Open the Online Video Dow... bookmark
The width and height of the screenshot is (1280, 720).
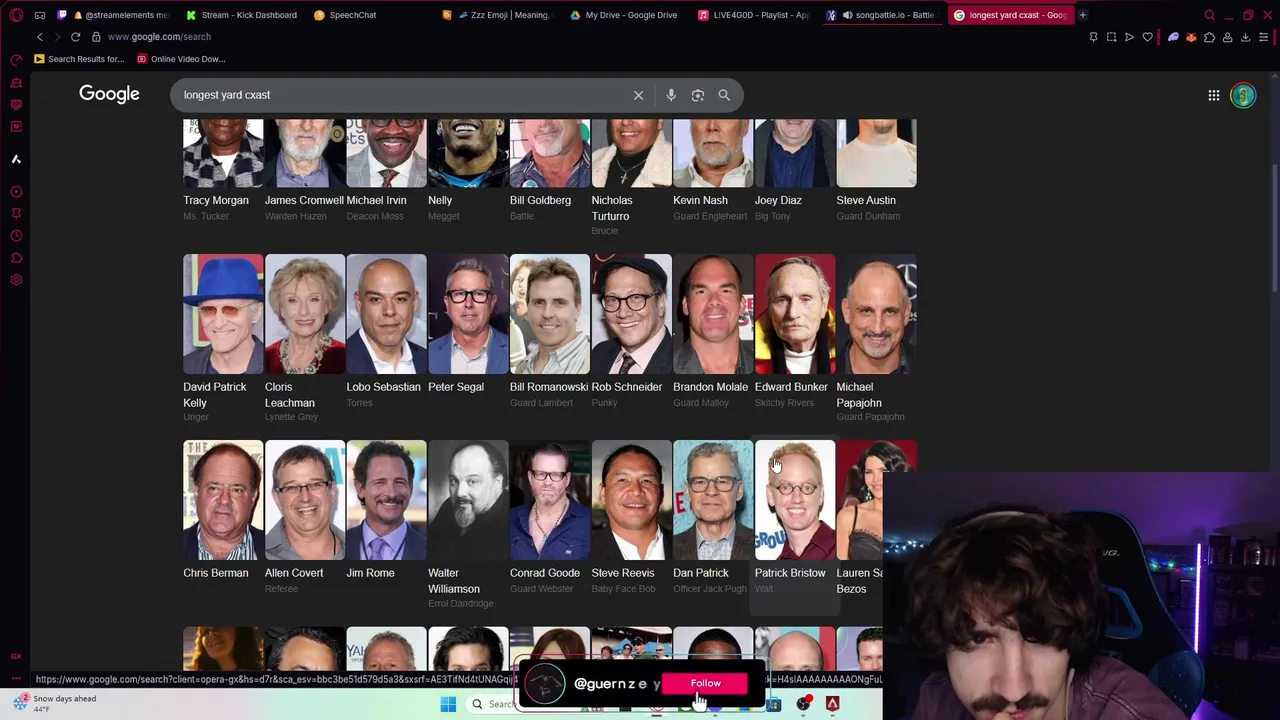pos(181,59)
